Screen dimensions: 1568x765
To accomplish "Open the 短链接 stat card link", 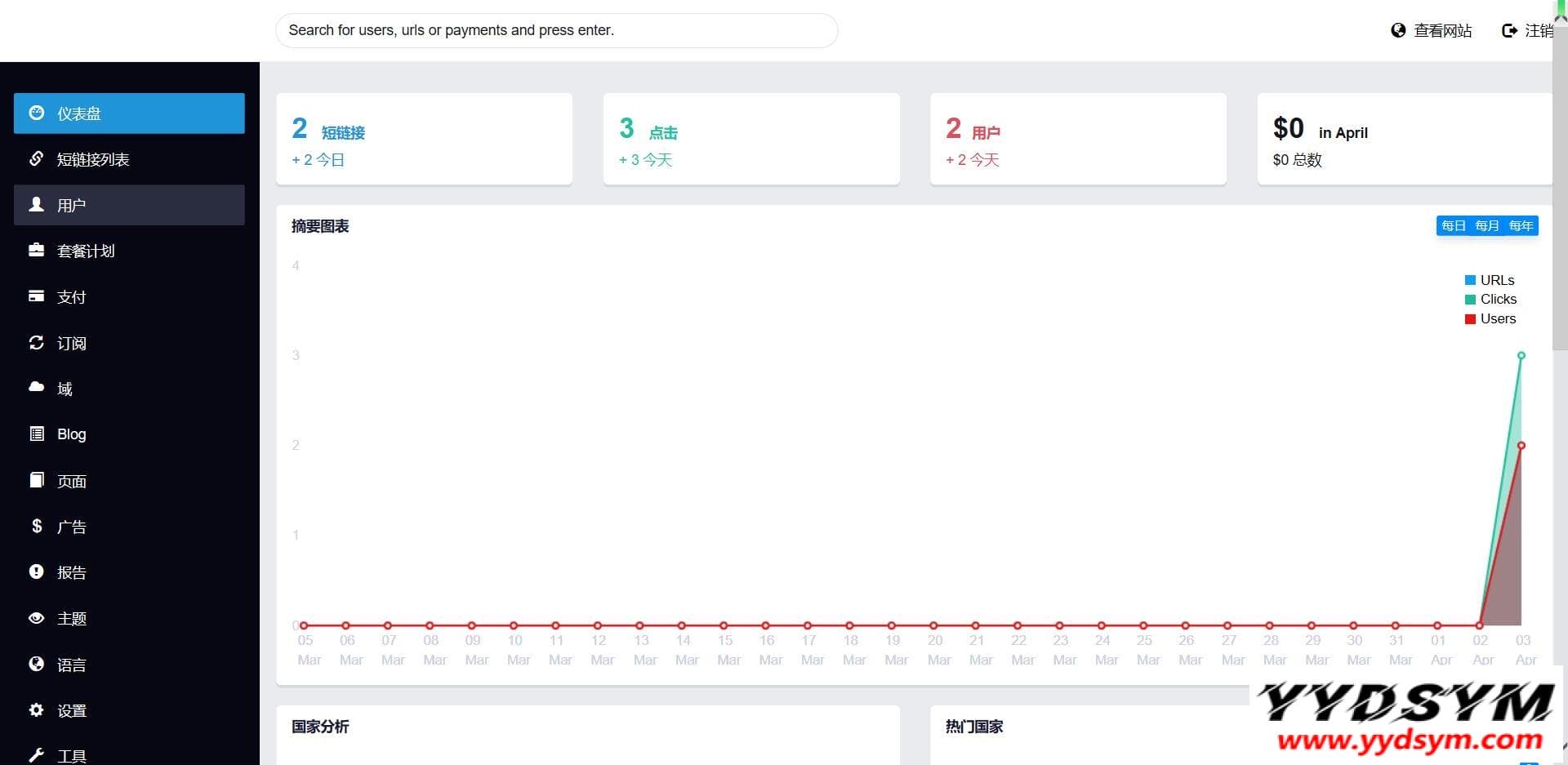I will click(x=343, y=132).
